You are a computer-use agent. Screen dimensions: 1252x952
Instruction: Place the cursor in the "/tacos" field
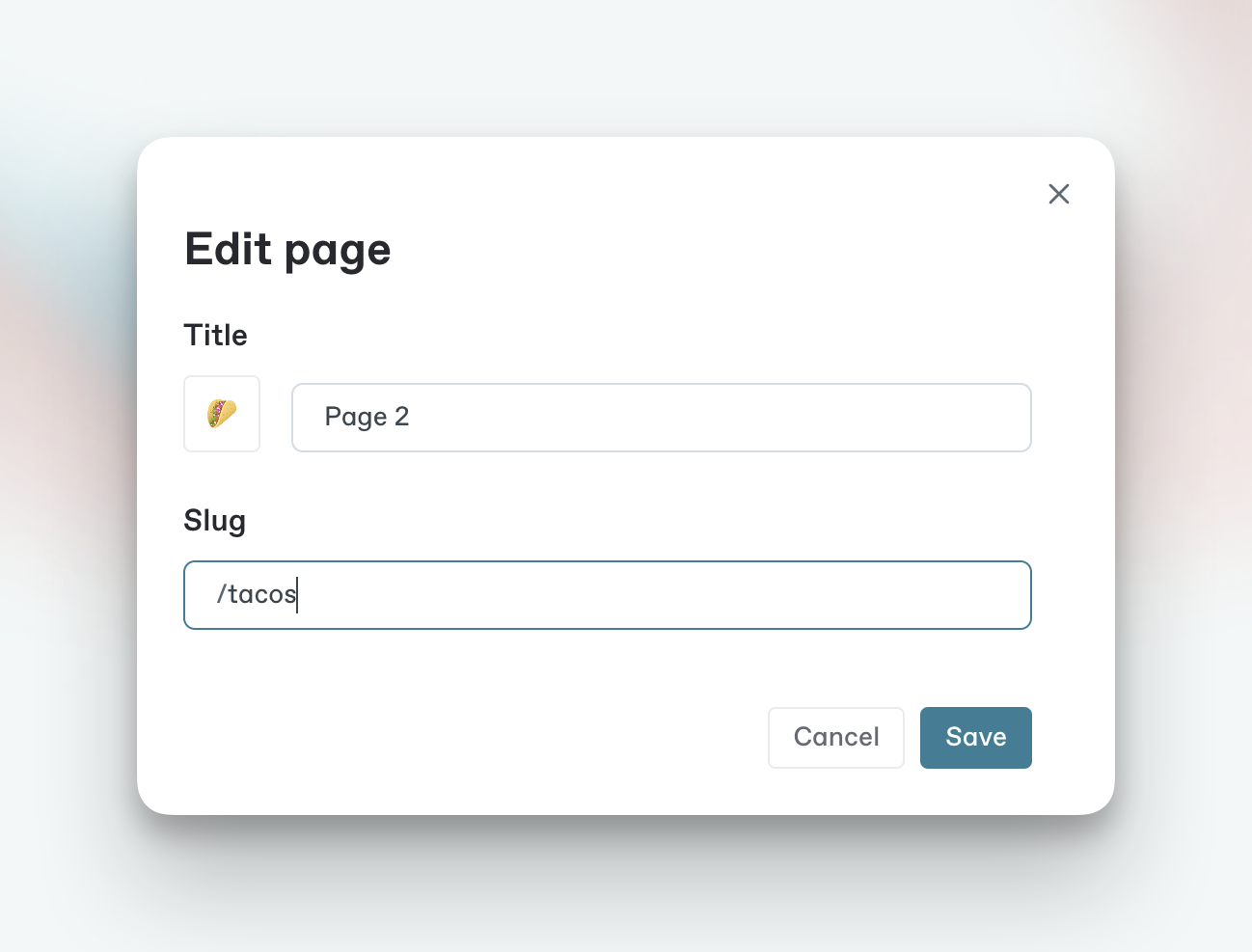pyautogui.click(x=607, y=595)
